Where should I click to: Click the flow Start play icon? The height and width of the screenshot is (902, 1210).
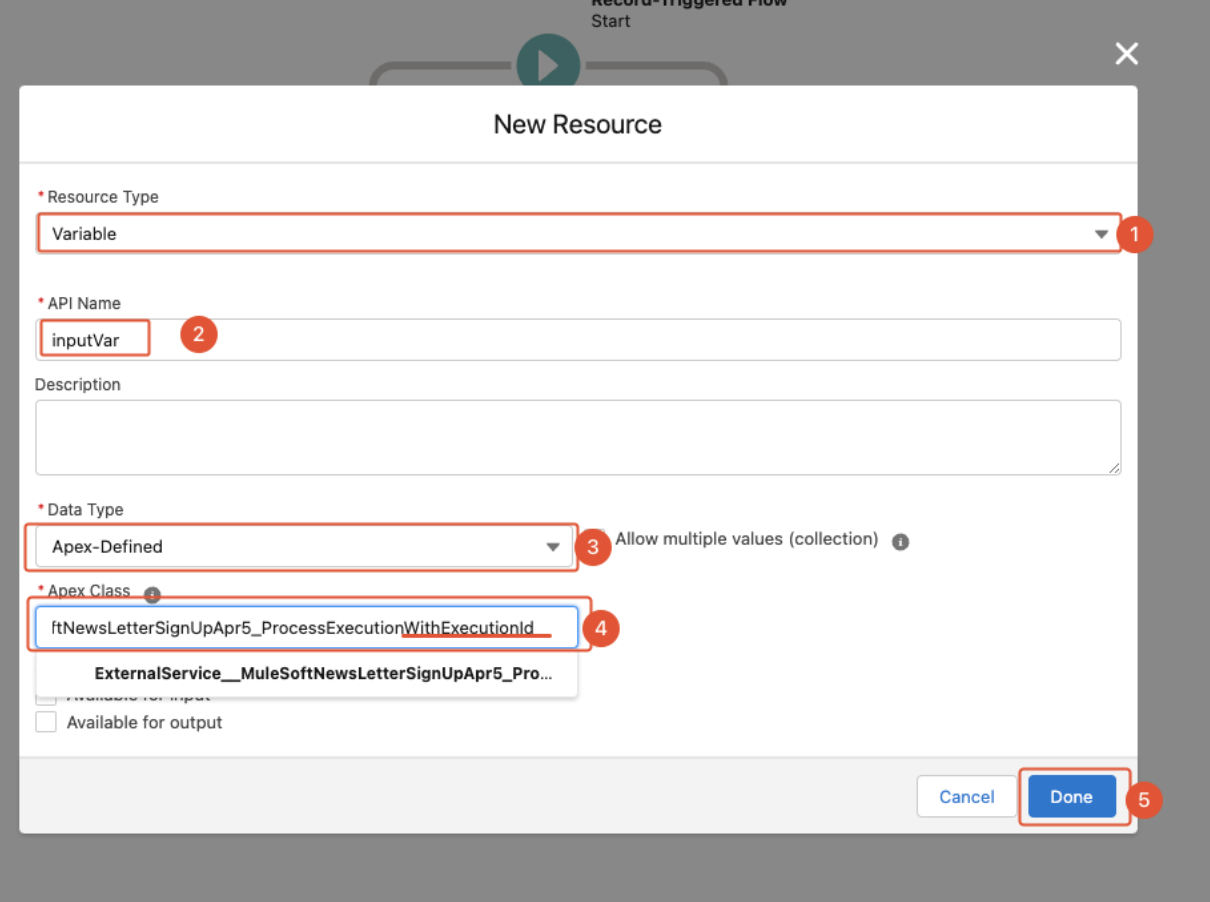coord(548,65)
